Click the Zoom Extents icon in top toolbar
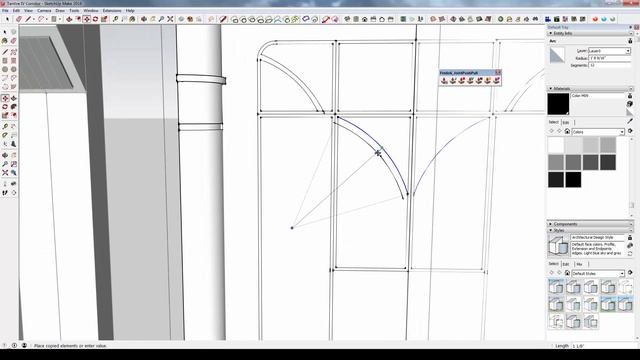This screenshot has height=360, width=640. click(170, 19)
